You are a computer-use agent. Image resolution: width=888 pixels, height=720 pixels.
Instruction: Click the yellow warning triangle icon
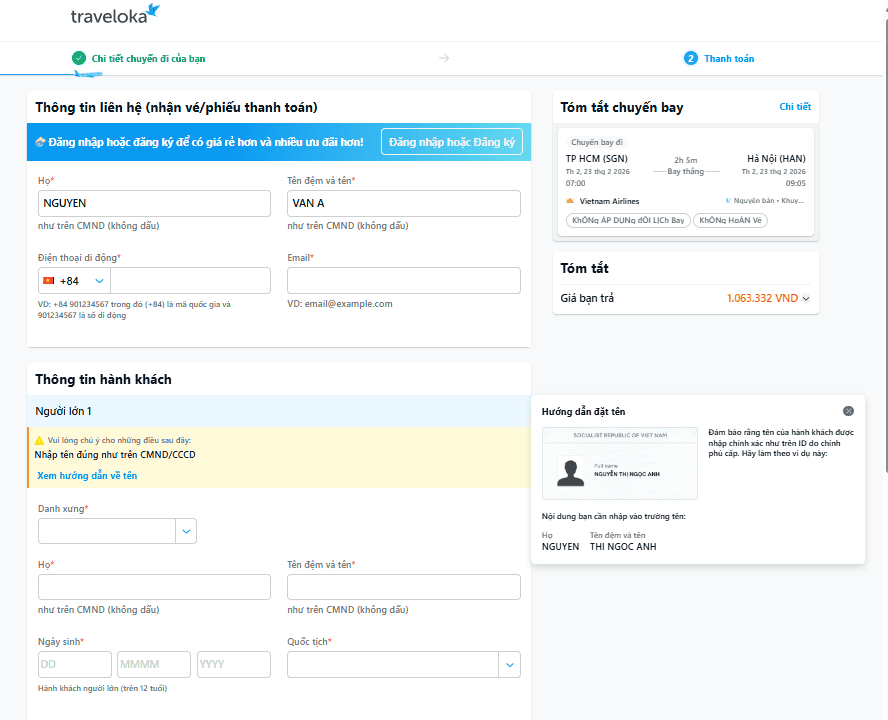click(x=39, y=440)
